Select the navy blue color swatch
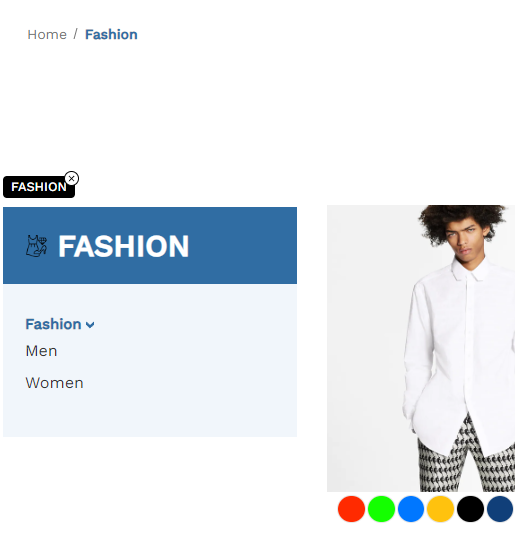The image size is (515, 535). (500, 509)
